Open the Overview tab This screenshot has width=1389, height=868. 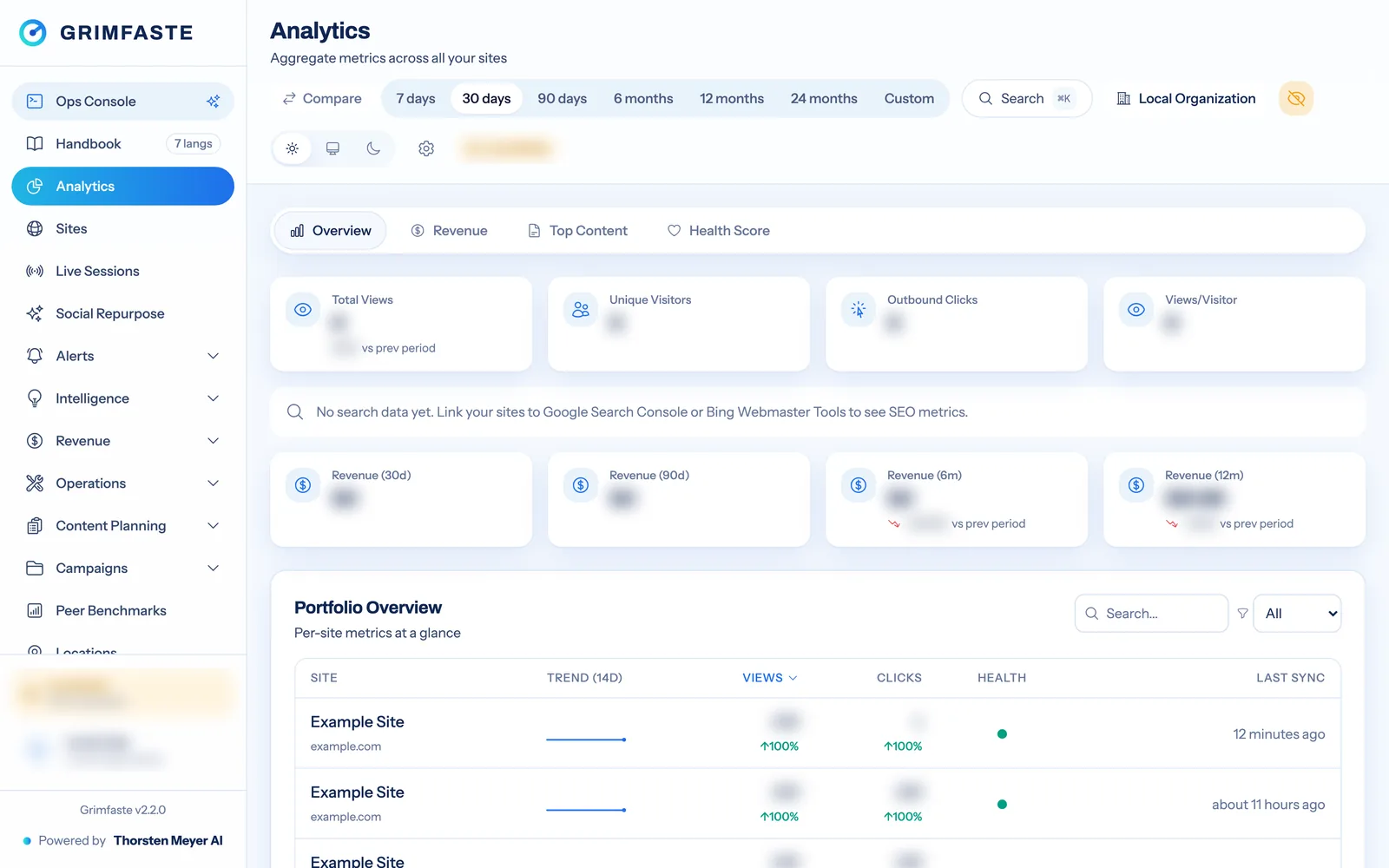coord(331,231)
